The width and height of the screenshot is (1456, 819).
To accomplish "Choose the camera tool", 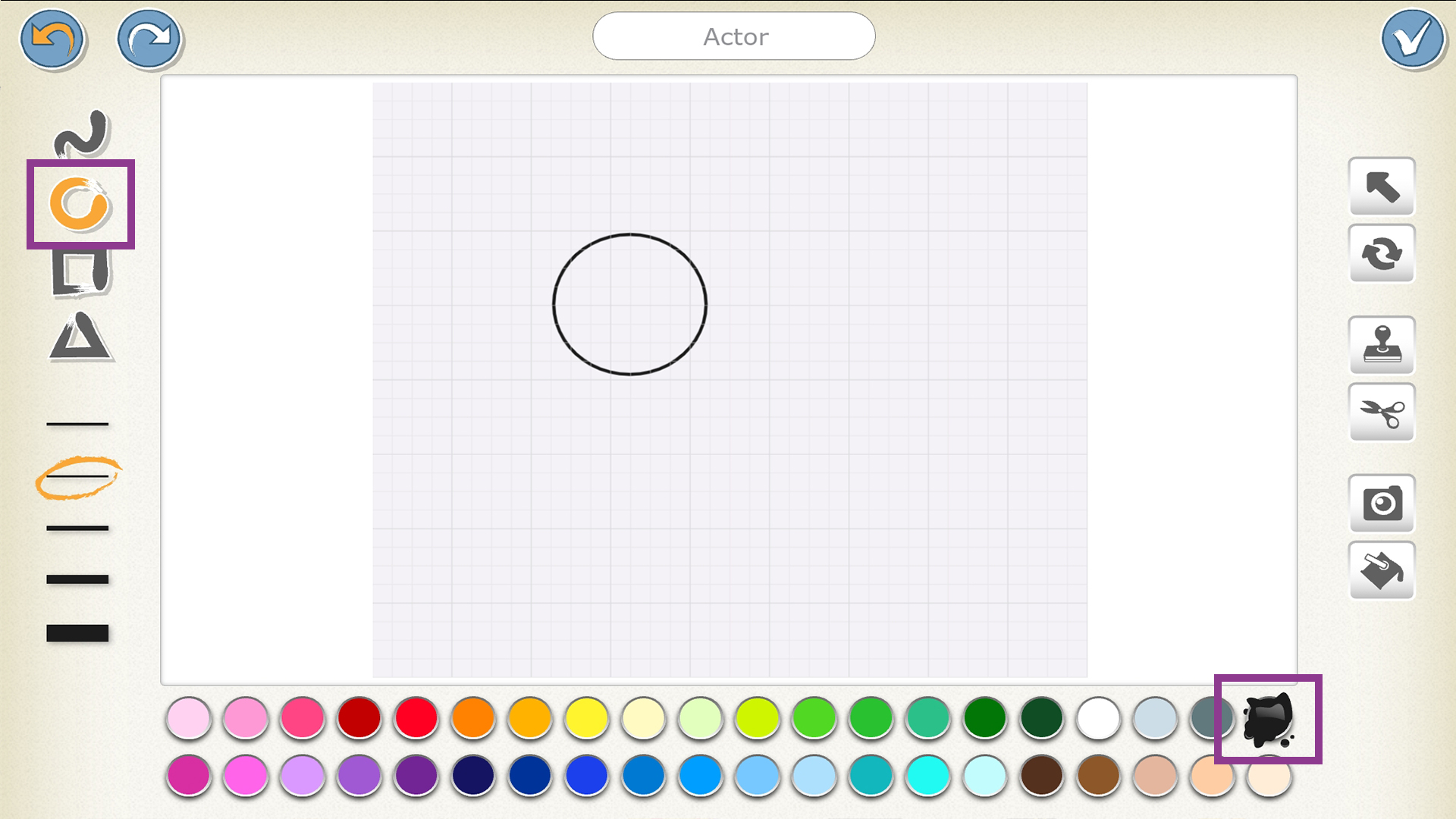I will click(1382, 504).
